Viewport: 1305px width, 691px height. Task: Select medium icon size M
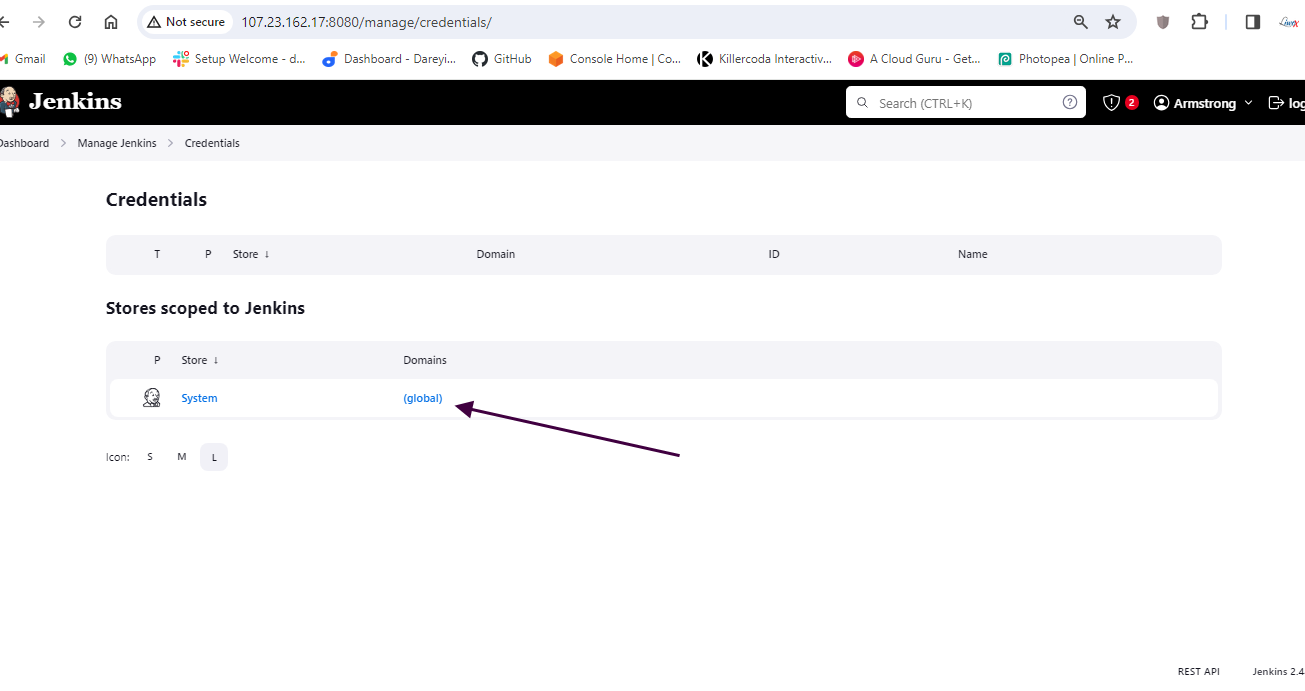[182, 457]
